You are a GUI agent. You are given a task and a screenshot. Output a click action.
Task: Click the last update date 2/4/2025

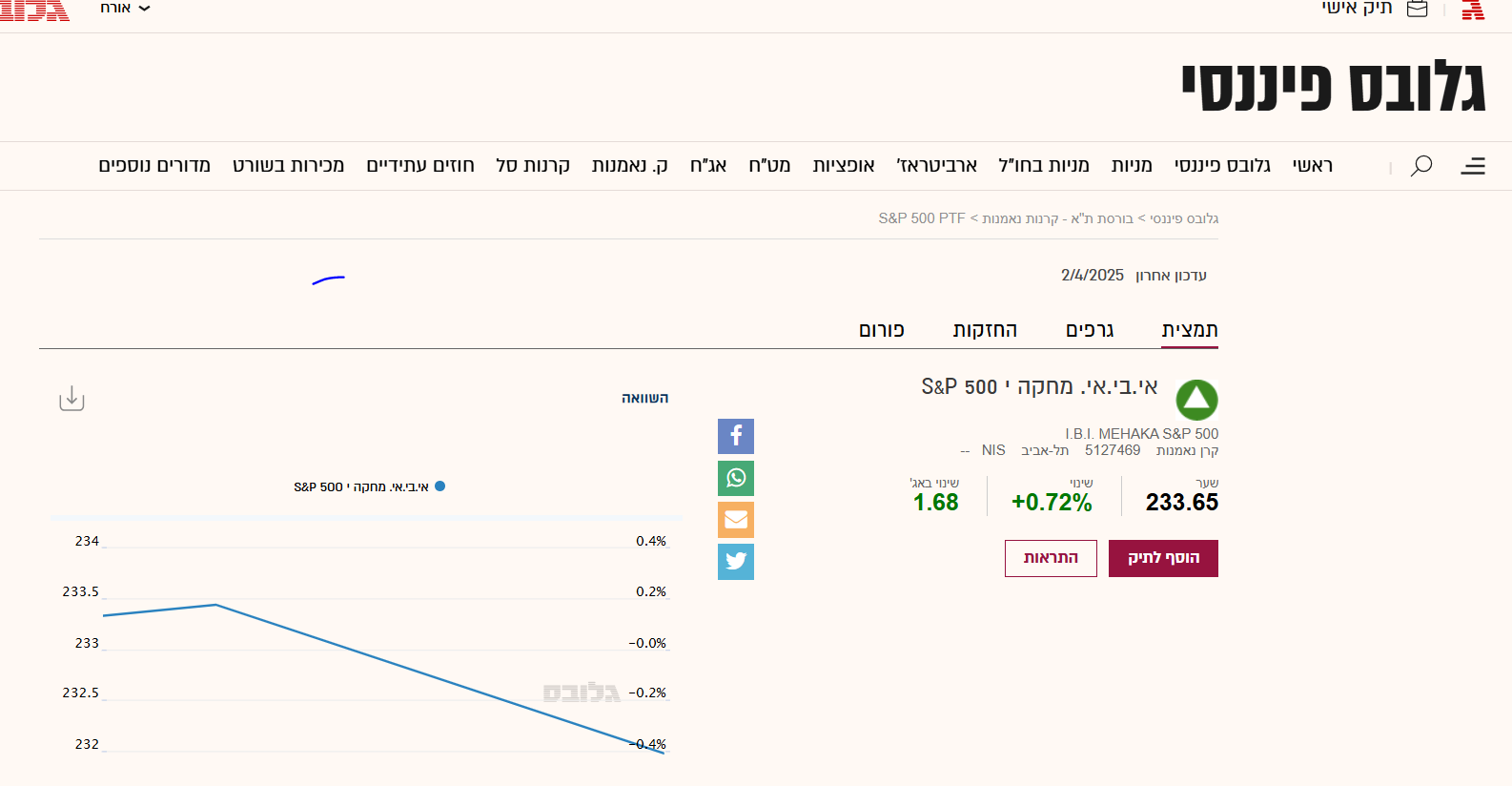(1093, 275)
